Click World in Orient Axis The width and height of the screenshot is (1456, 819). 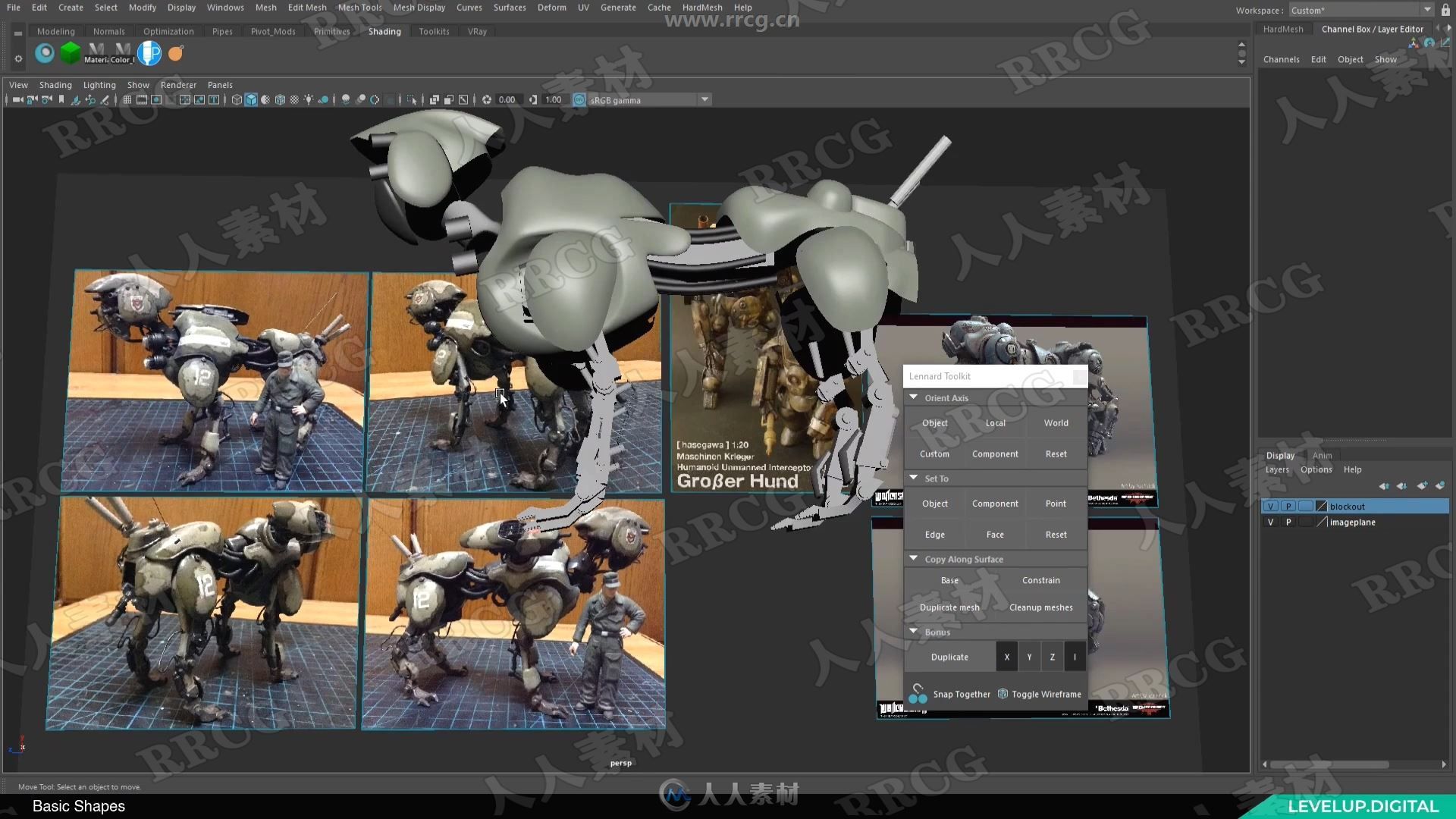(x=1056, y=423)
